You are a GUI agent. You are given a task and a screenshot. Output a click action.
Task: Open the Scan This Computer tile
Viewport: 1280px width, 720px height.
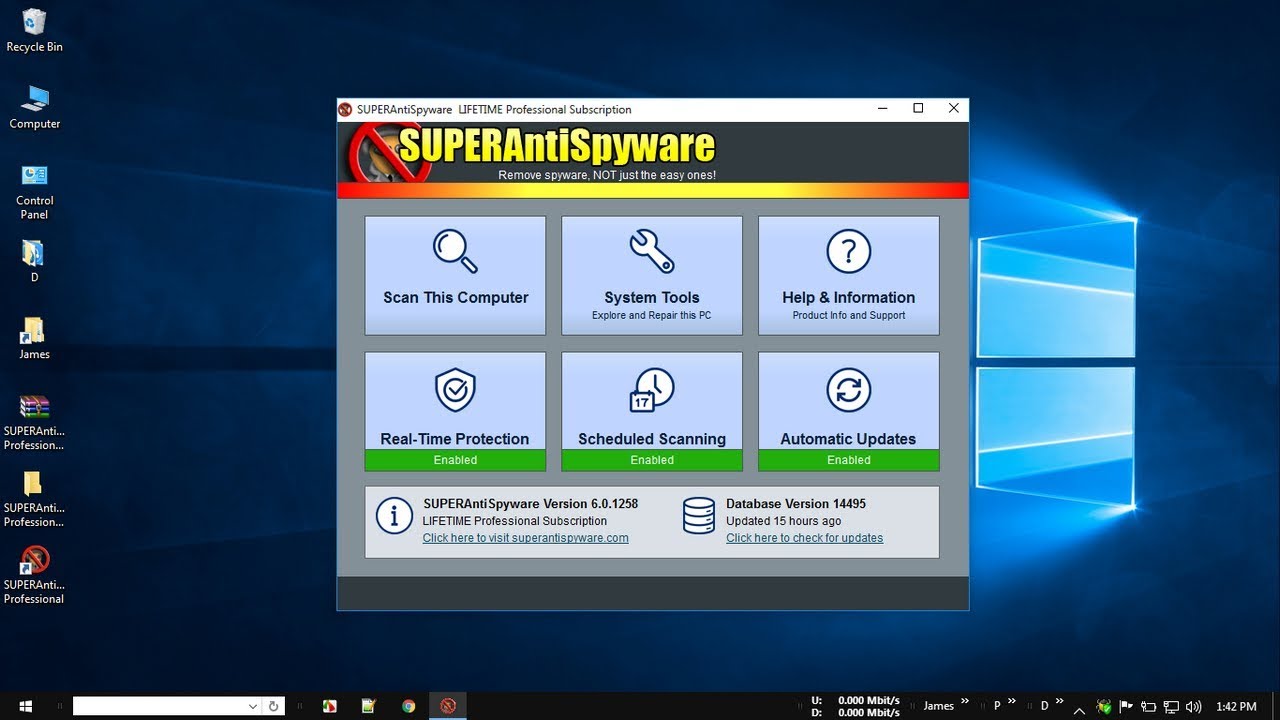455,275
